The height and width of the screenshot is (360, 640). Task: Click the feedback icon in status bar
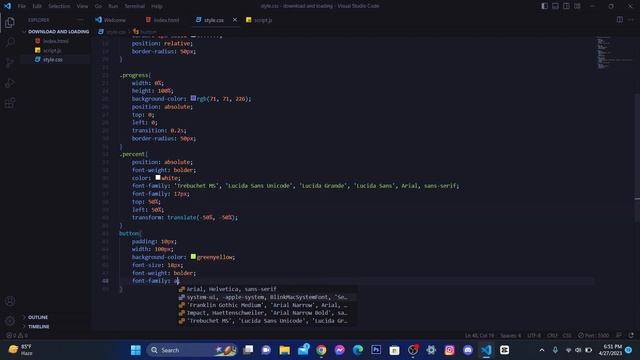pyautogui.click(x=619, y=336)
